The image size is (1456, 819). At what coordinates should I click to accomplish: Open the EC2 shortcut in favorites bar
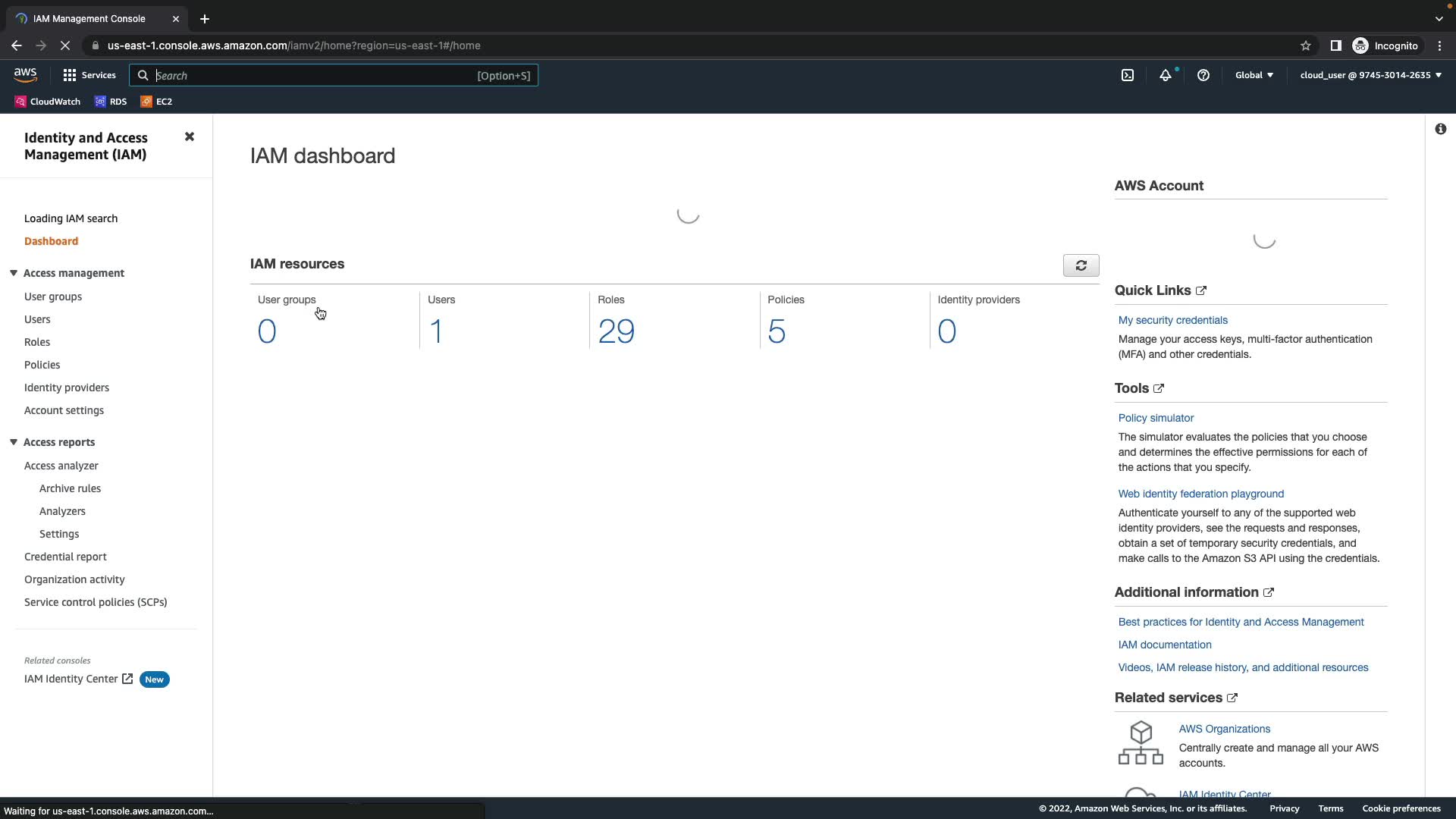[x=157, y=102]
